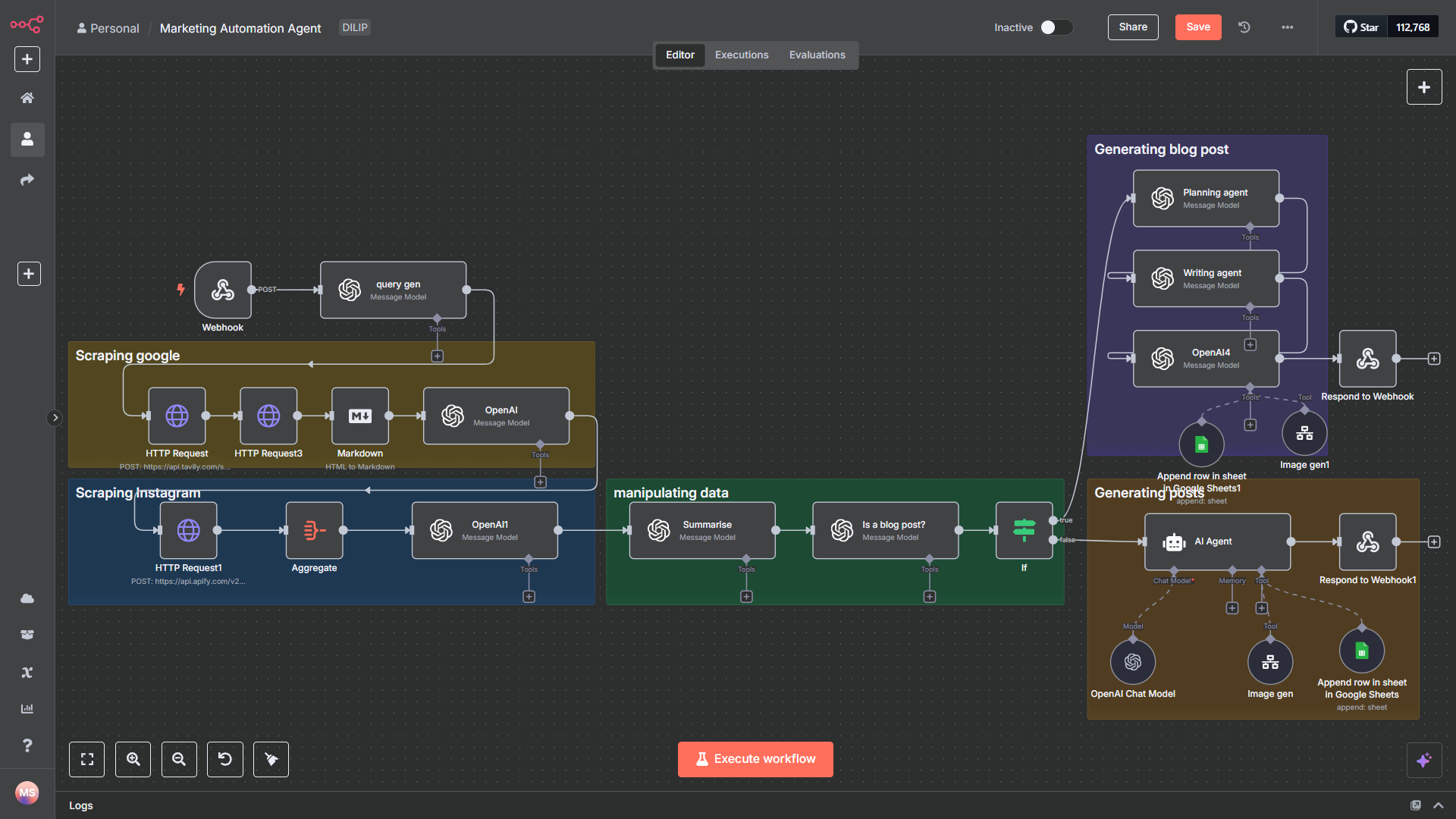Add a node with the top-right plus button
This screenshot has height=819, width=1456.
coord(1423,86)
